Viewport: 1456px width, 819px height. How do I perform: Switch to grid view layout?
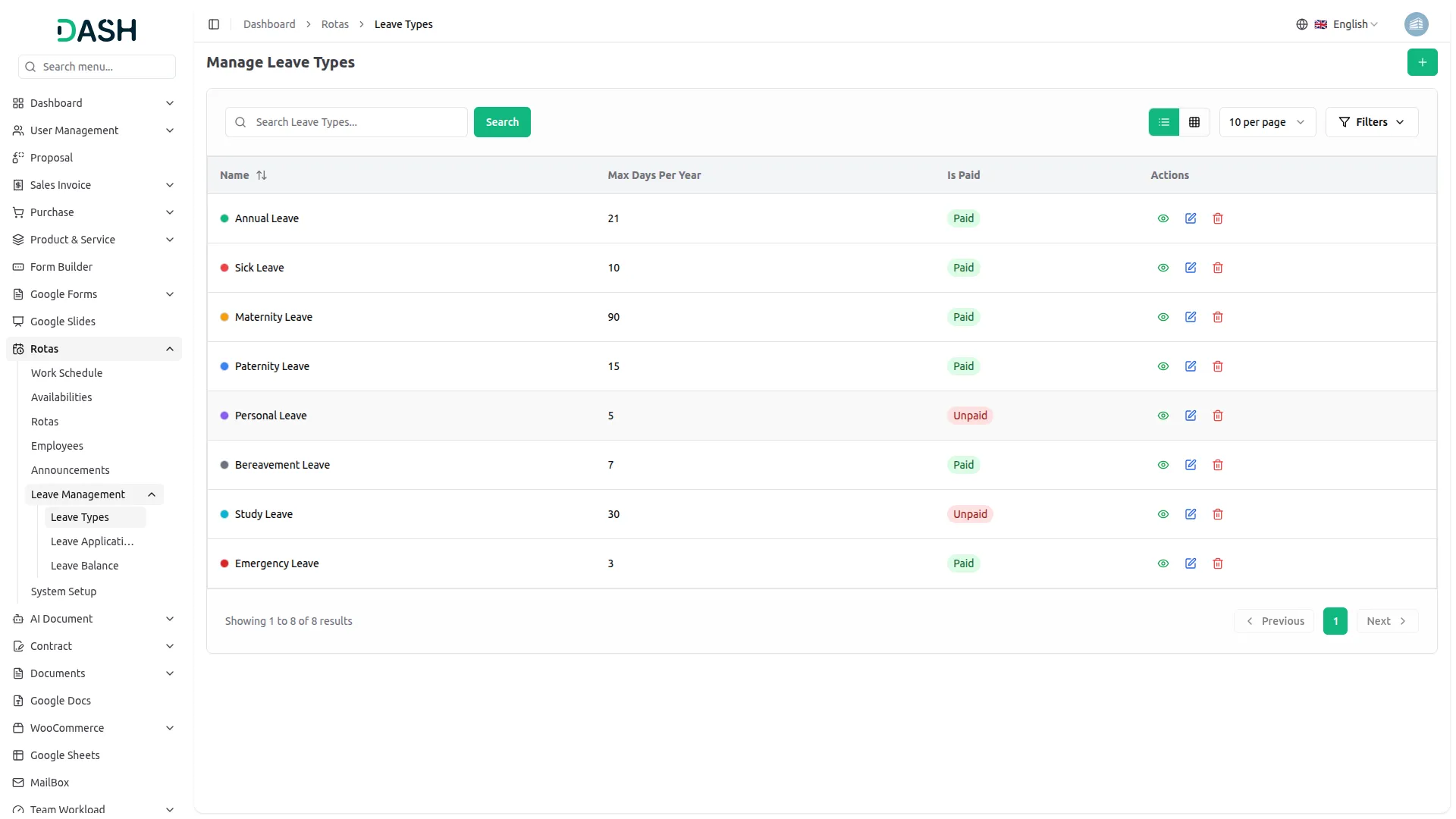pyautogui.click(x=1194, y=122)
